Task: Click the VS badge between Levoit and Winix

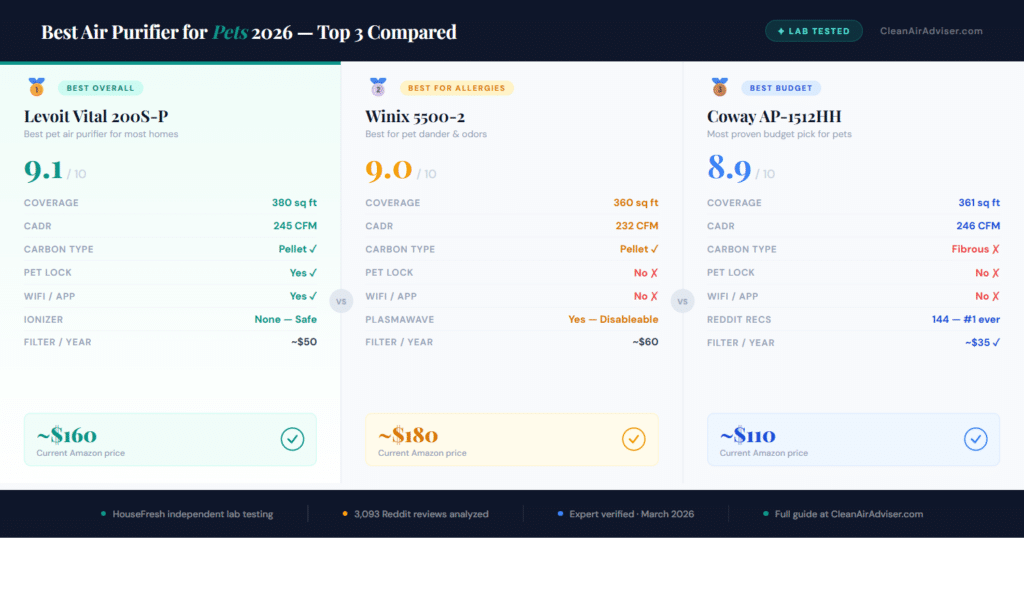Action: [341, 302]
